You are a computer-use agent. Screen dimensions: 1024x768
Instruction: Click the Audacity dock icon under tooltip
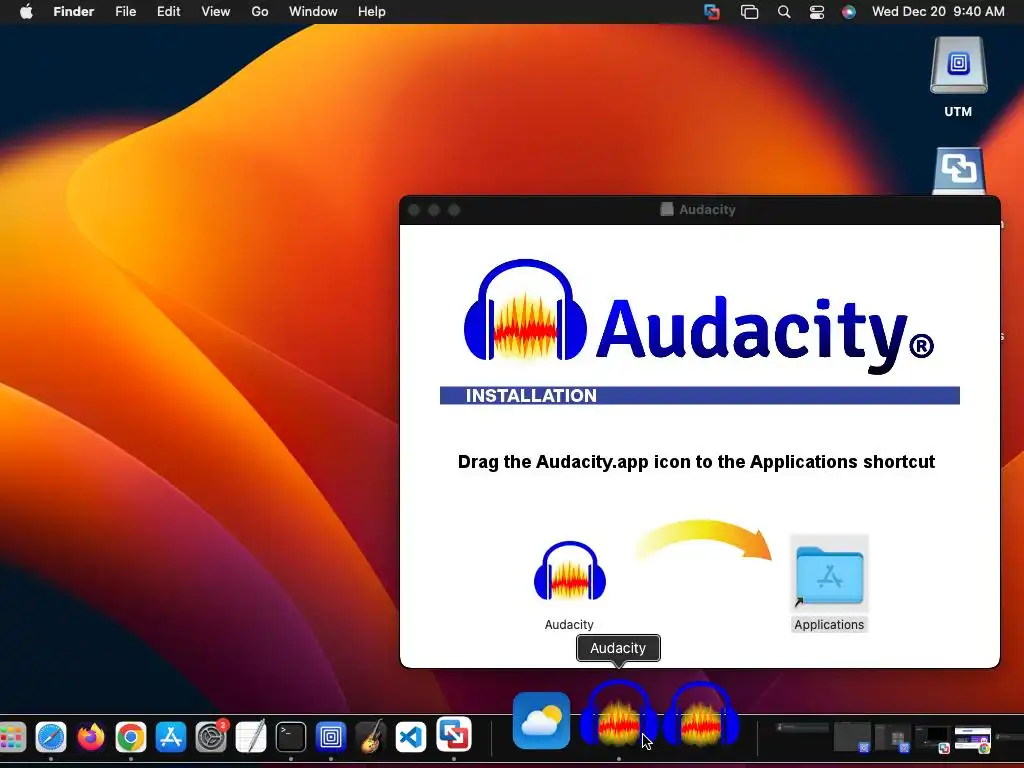[618, 714]
